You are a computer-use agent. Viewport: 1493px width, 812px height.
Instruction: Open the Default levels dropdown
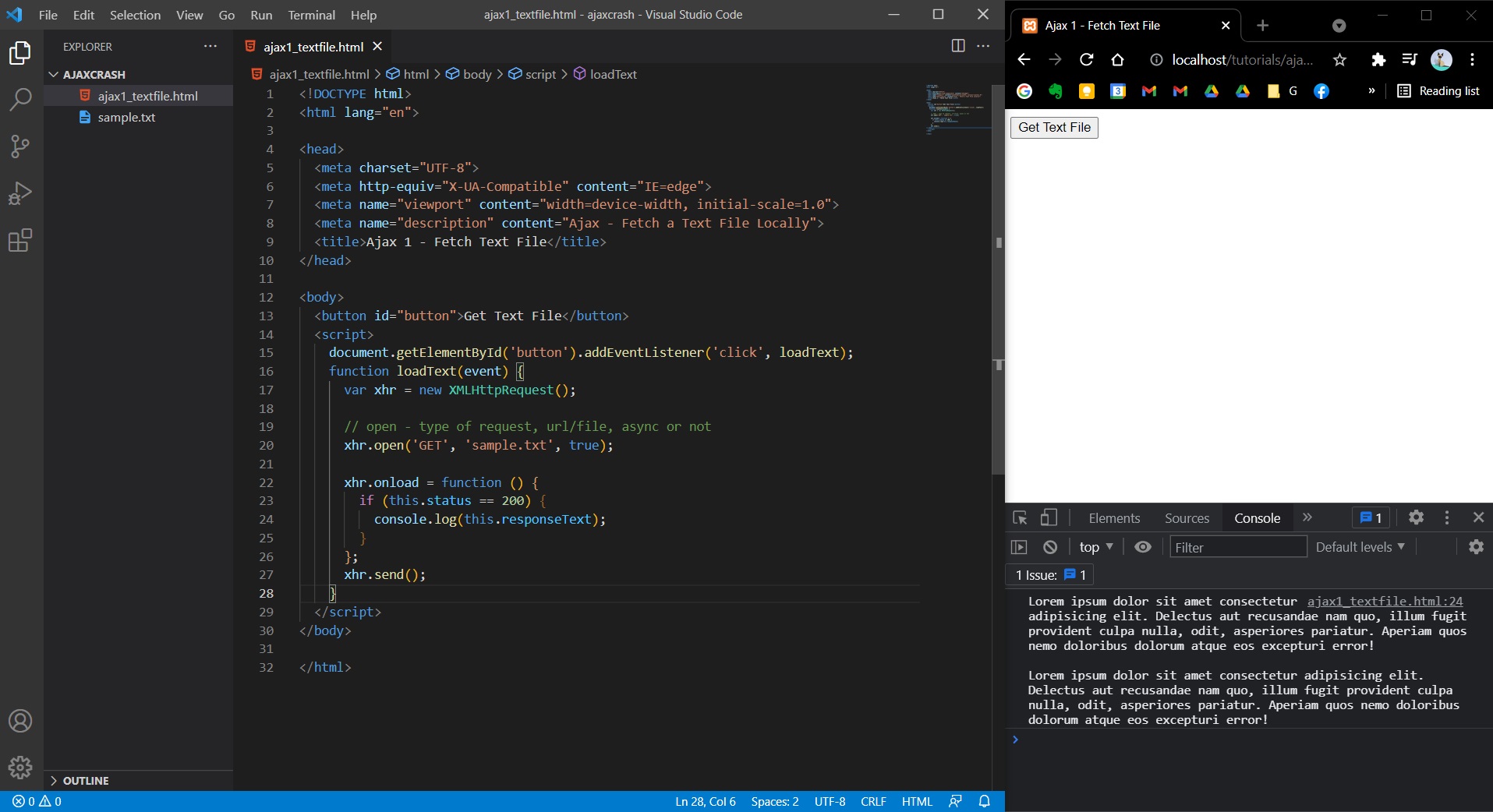click(x=1360, y=547)
